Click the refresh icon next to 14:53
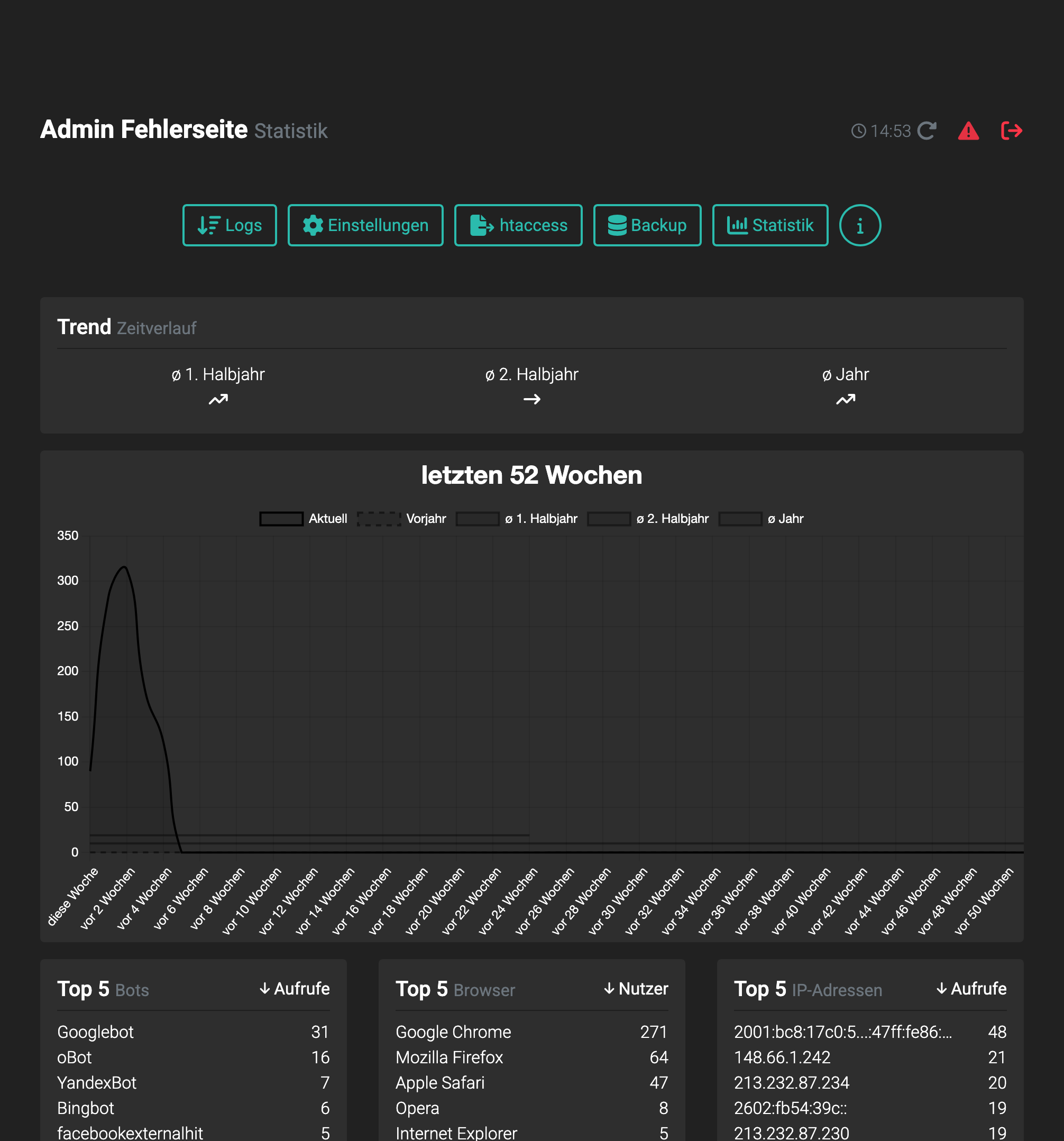This screenshot has width=1064, height=1141. point(927,131)
